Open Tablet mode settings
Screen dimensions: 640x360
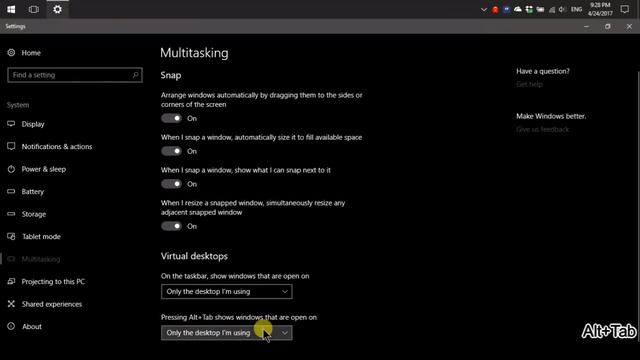[x=41, y=237]
